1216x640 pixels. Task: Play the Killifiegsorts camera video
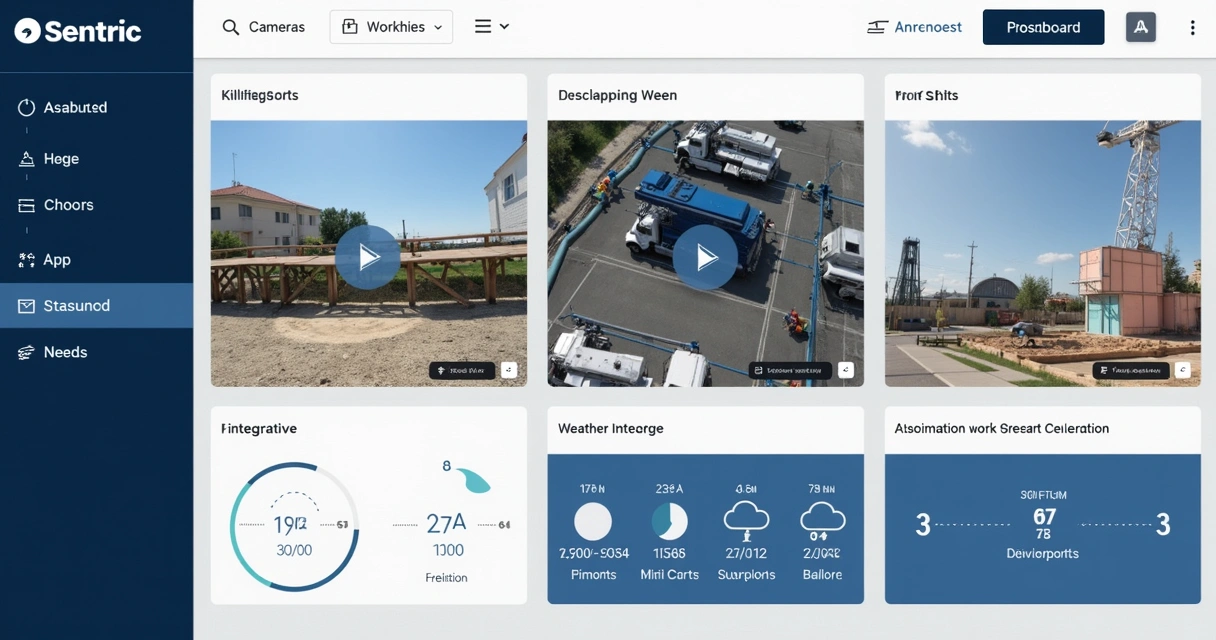pos(368,257)
